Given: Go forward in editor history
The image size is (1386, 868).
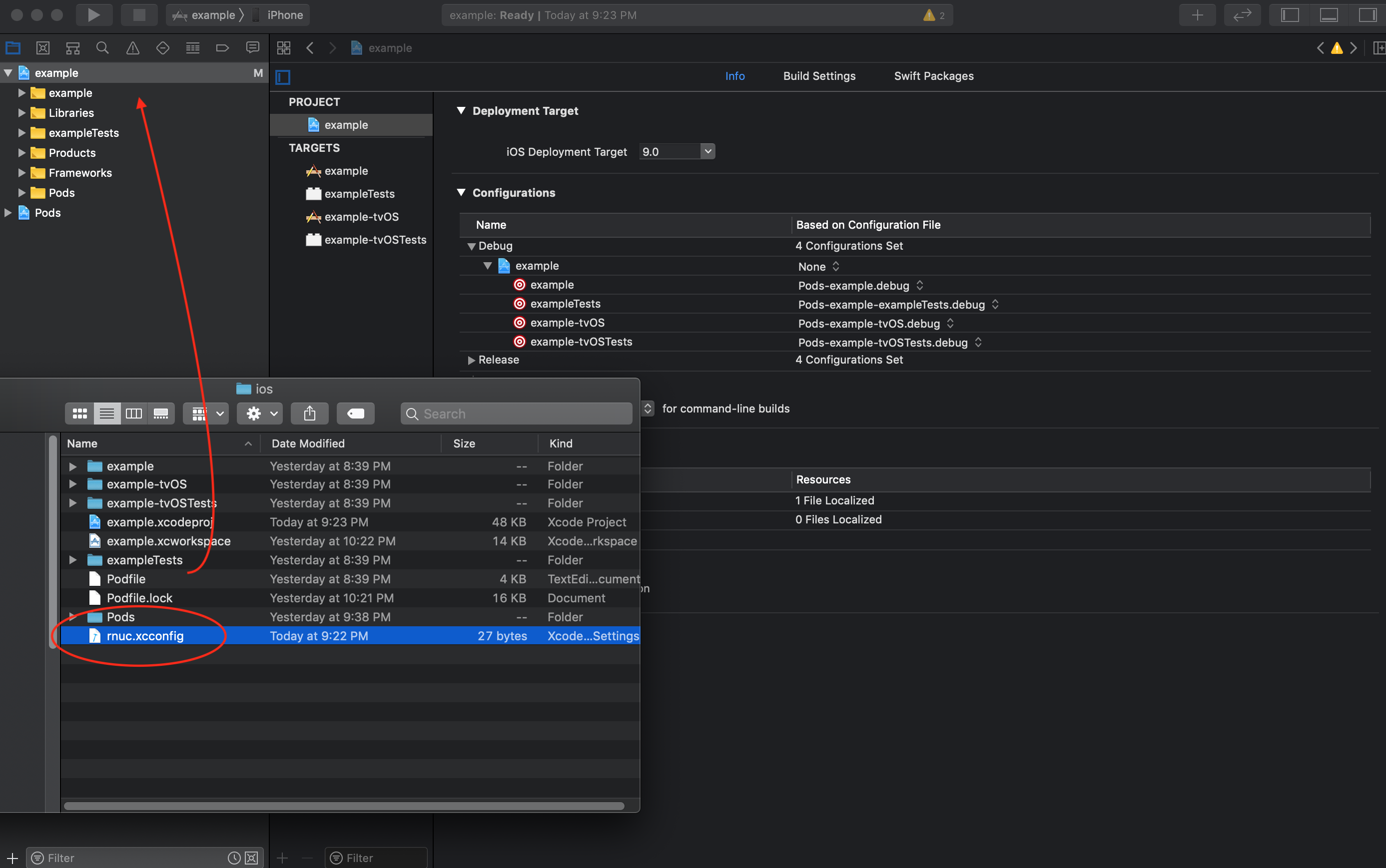Looking at the screenshot, I should coord(332,47).
